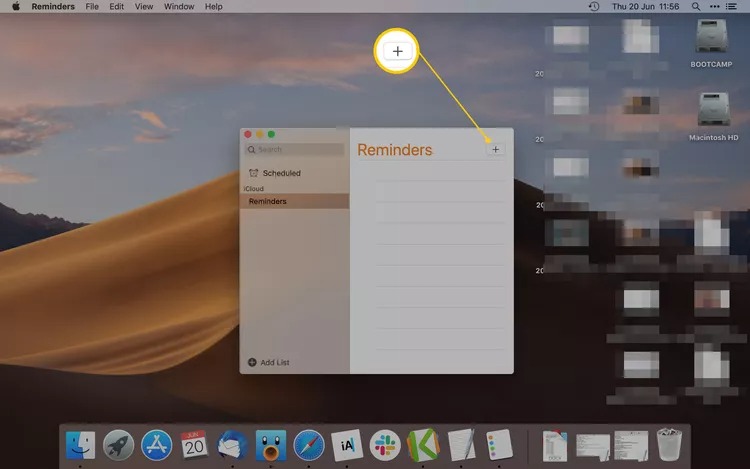Image resolution: width=750 pixels, height=469 pixels.
Task: Open Calendar showing 20 in Dock
Action: pyautogui.click(x=194, y=444)
